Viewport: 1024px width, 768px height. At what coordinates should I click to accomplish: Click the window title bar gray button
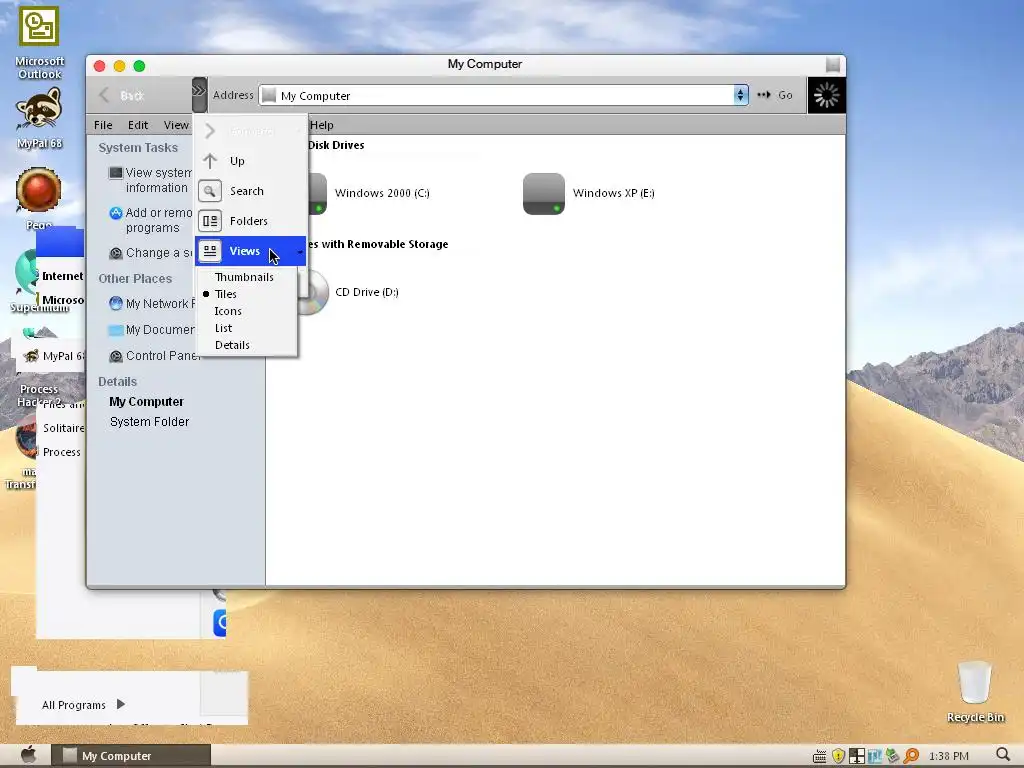pos(833,64)
